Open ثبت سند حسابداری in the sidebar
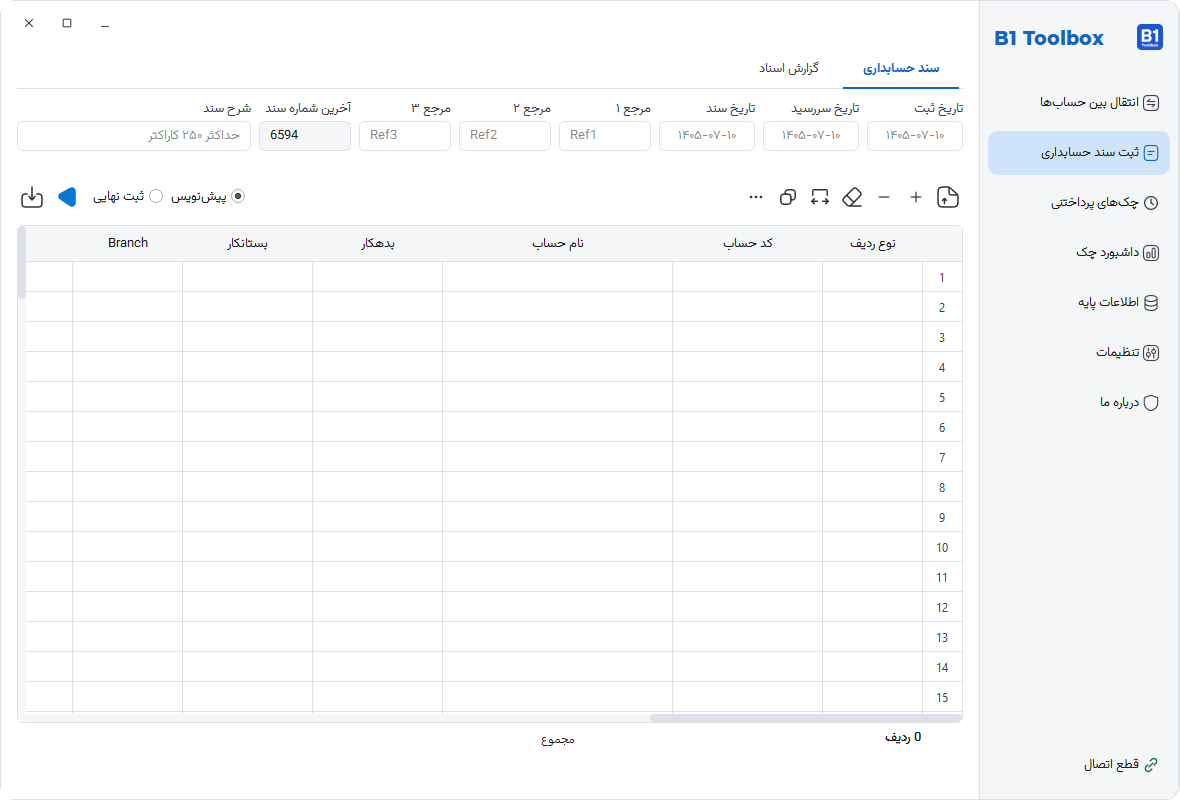This screenshot has width=1180, height=800. [1078, 153]
